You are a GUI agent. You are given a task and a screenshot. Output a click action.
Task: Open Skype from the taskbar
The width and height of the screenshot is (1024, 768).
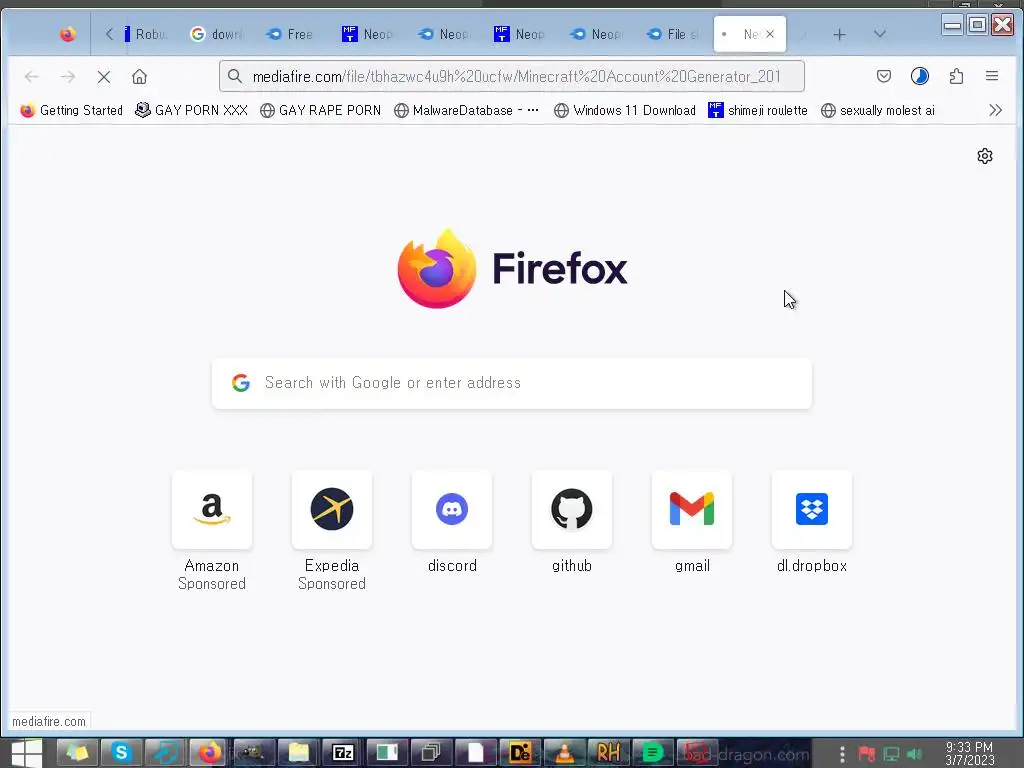[121, 753]
